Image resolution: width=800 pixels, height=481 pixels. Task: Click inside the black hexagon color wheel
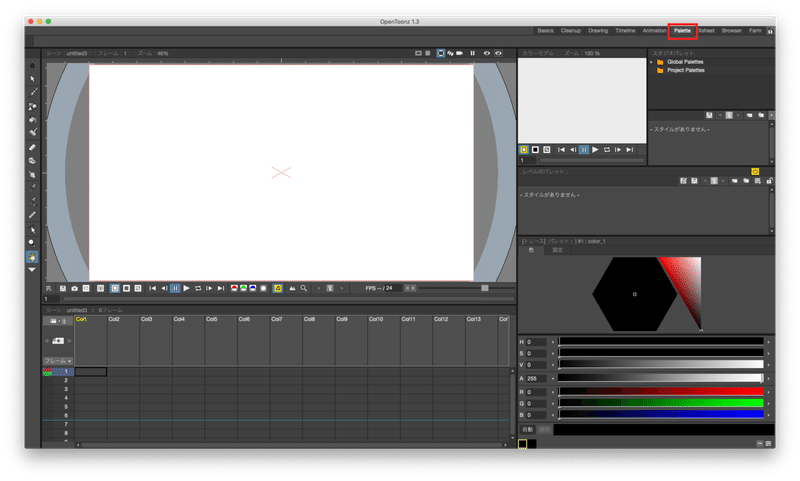(x=635, y=294)
